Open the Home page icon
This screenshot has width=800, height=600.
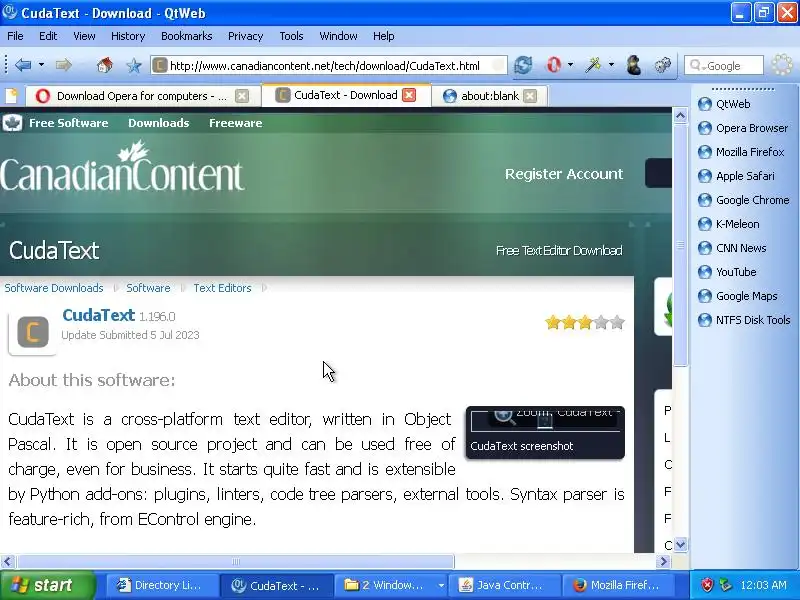click(105, 65)
